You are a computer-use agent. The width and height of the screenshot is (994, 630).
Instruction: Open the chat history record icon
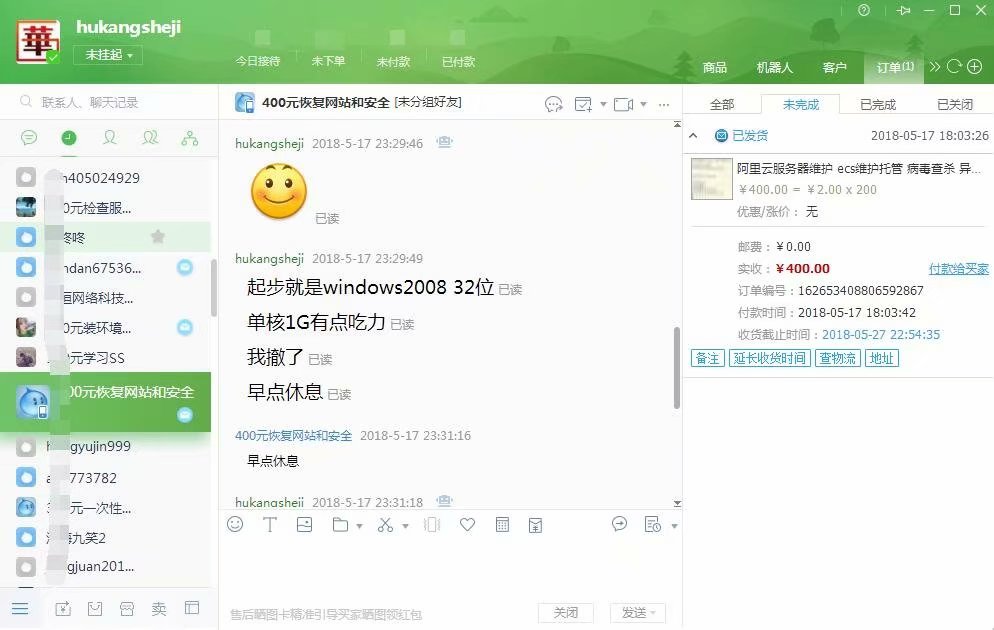652,525
